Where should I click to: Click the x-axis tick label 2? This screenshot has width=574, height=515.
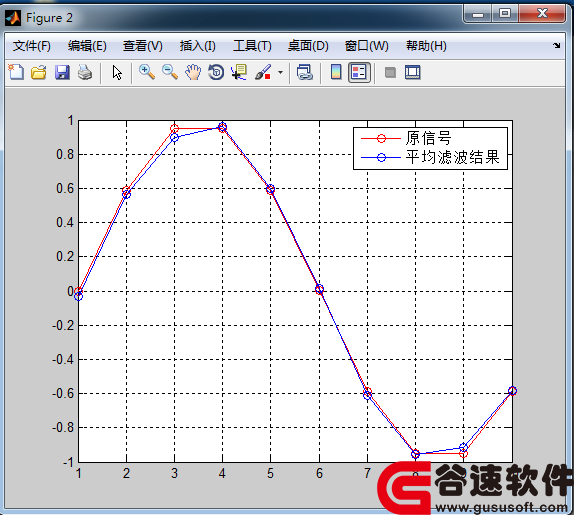click(x=126, y=474)
